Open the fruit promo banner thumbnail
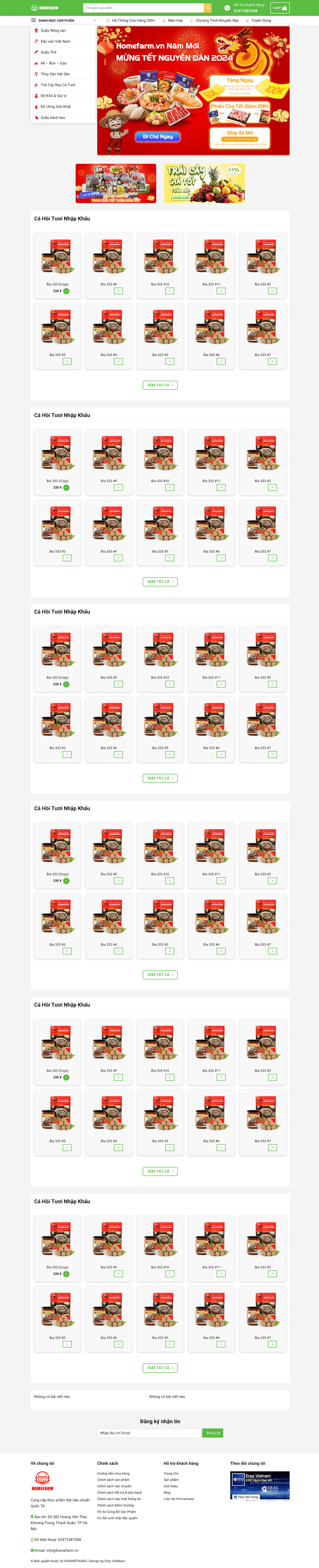 (204, 183)
